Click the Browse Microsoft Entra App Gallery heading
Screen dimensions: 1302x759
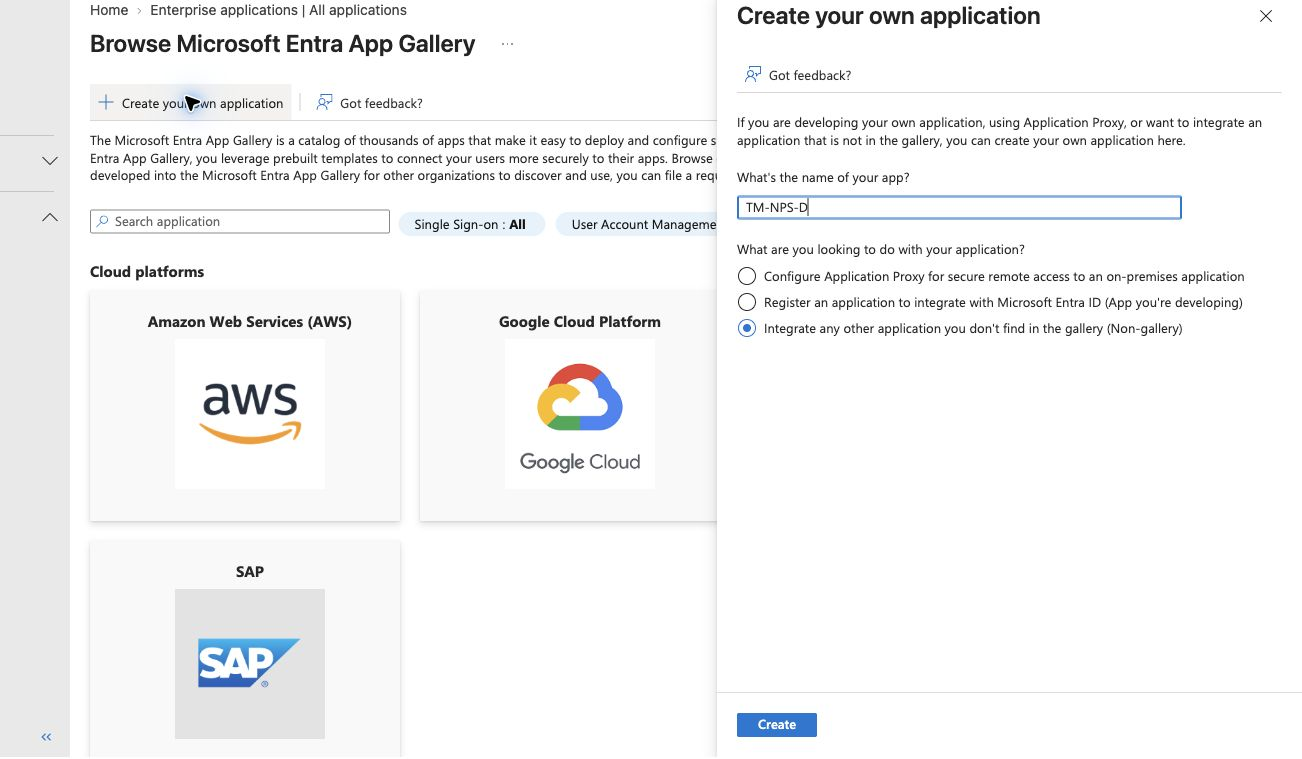(283, 44)
